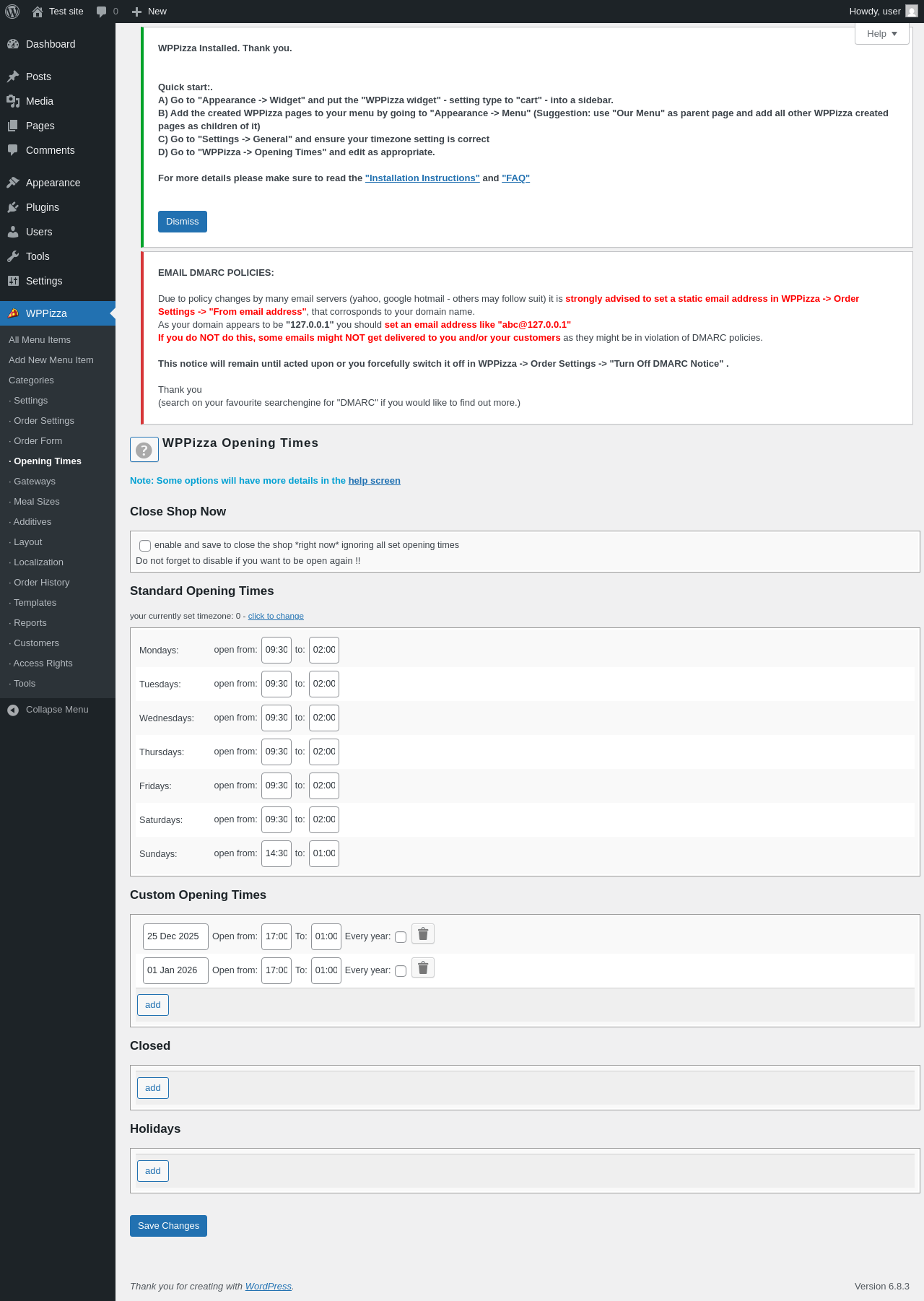Go to Add New Menu Item
The width and height of the screenshot is (924, 1301).
click(x=51, y=360)
